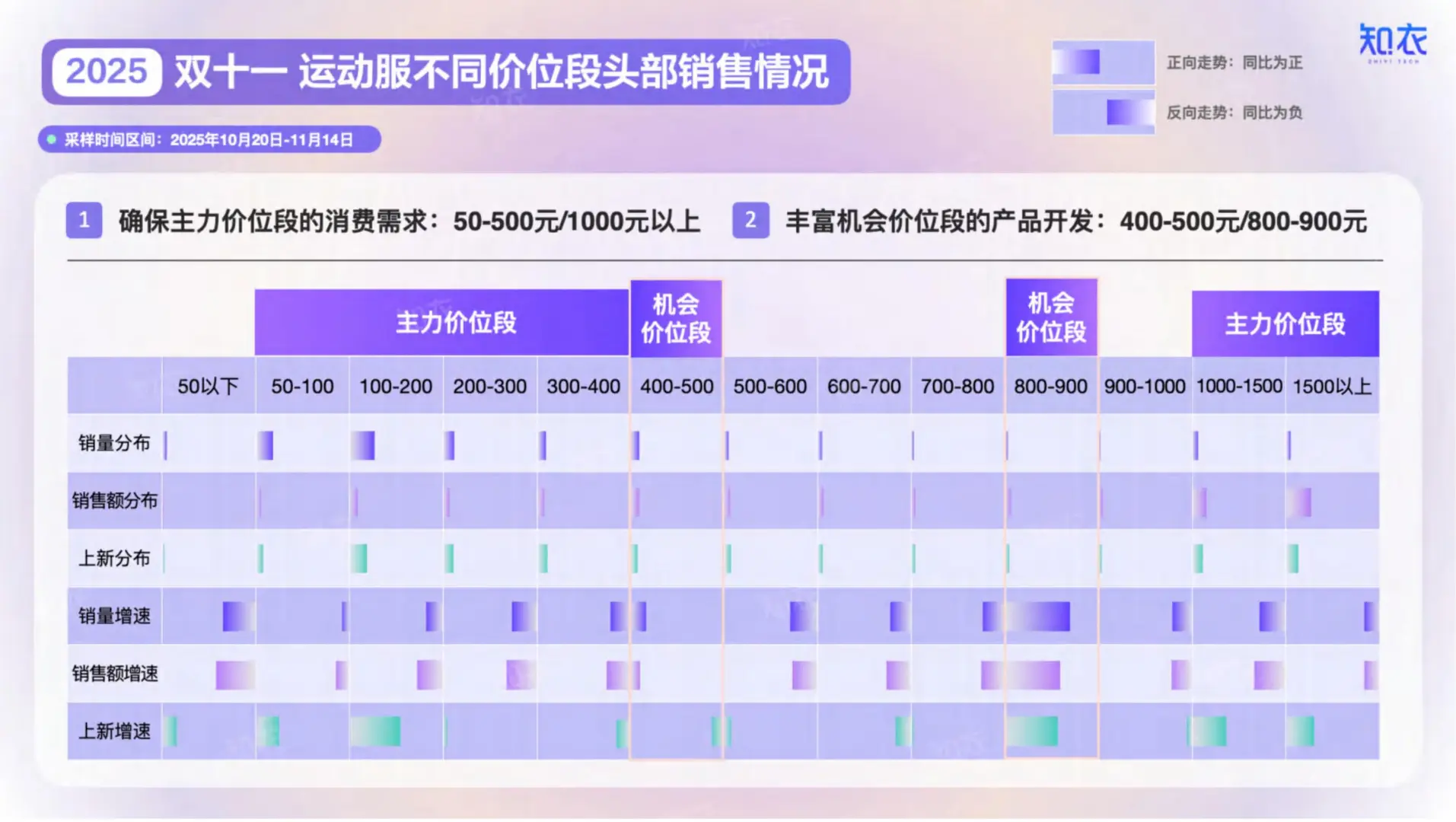Toggle the right 主力价位段 header band

[x=1284, y=322]
